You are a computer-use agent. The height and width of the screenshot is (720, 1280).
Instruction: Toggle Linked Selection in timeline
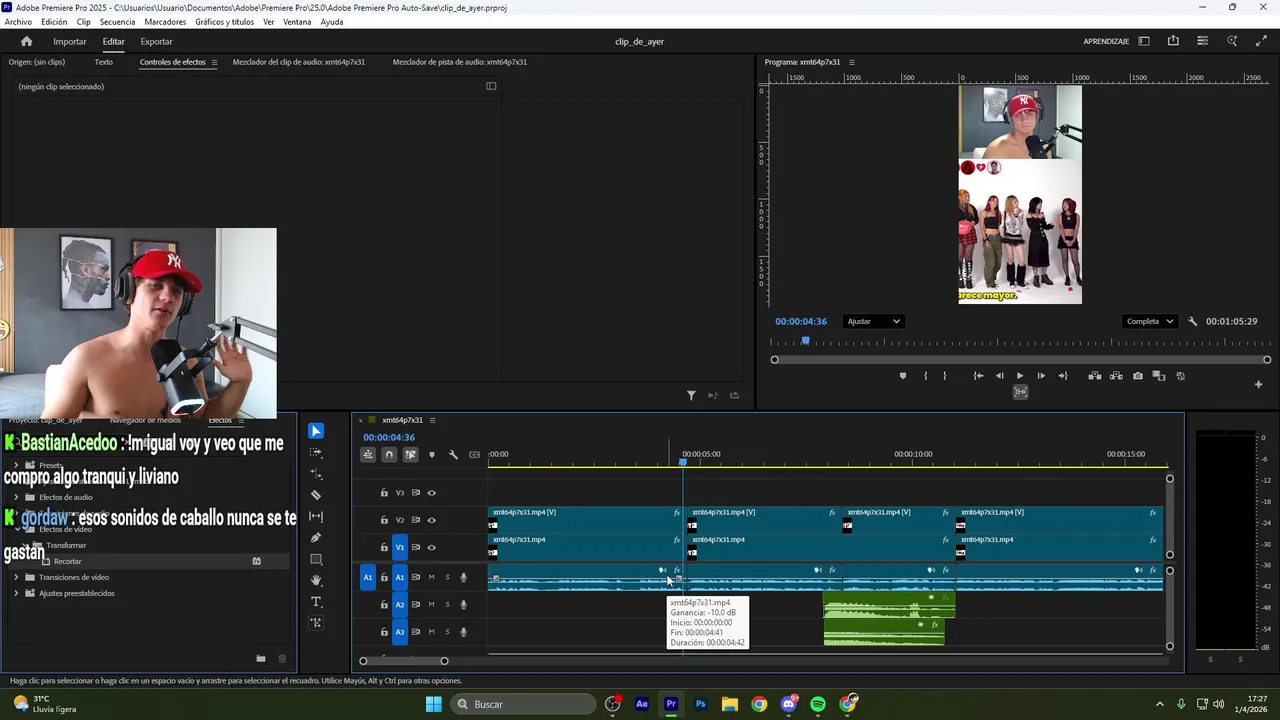coord(410,455)
